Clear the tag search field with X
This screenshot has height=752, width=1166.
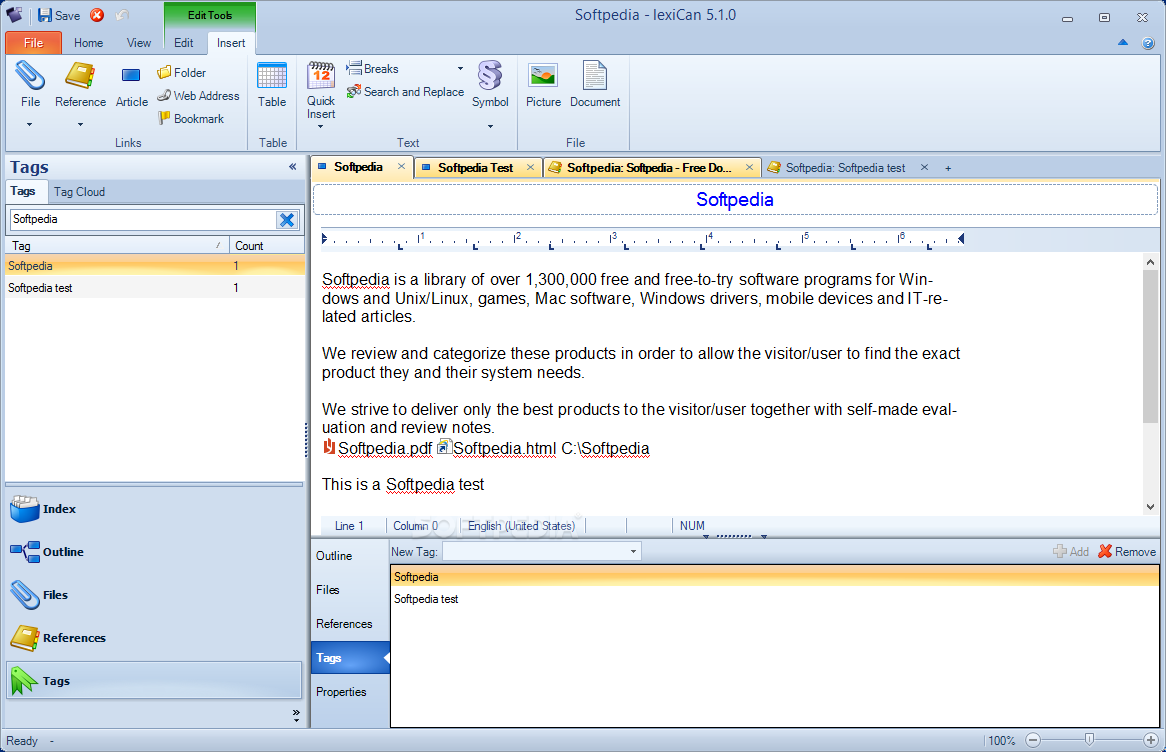(287, 219)
